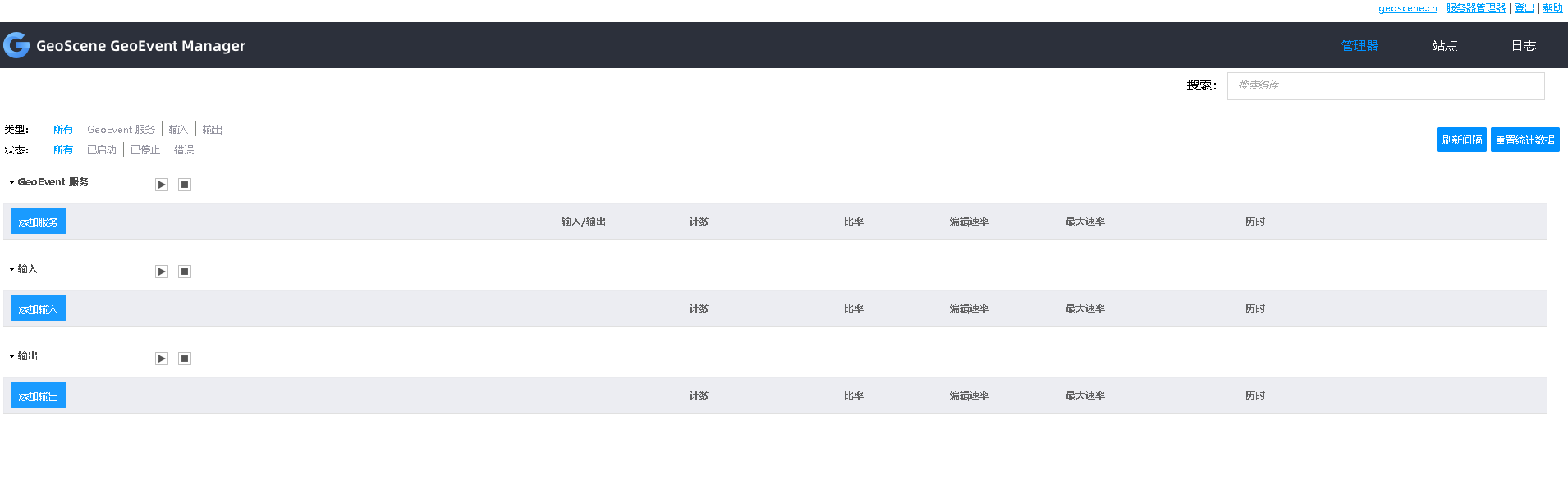Viewport: 1568px width, 490px height.
Task: Filter status by 错误
Action: (x=183, y=149)
